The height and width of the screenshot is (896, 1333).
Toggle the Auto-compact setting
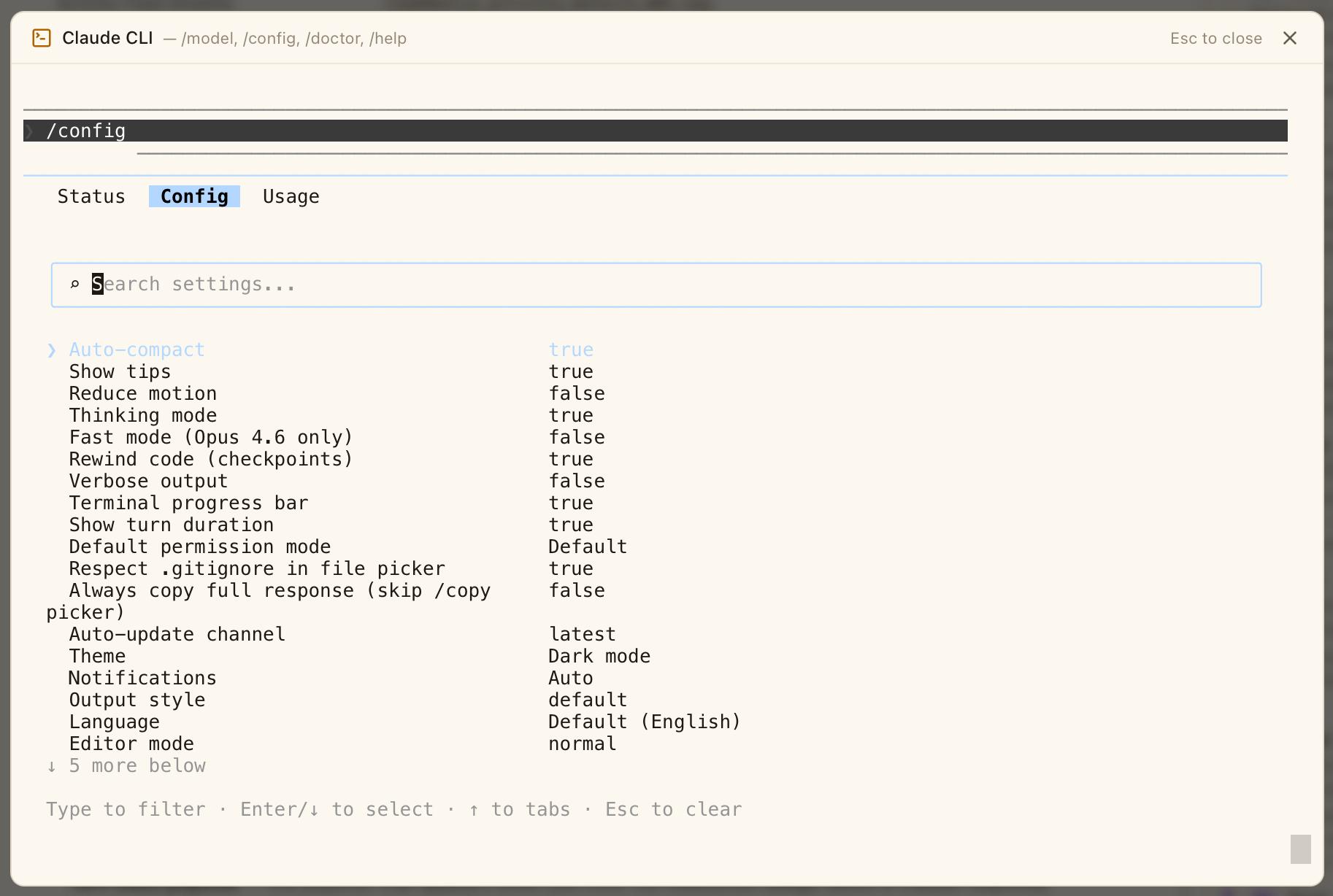pos(321,350)
